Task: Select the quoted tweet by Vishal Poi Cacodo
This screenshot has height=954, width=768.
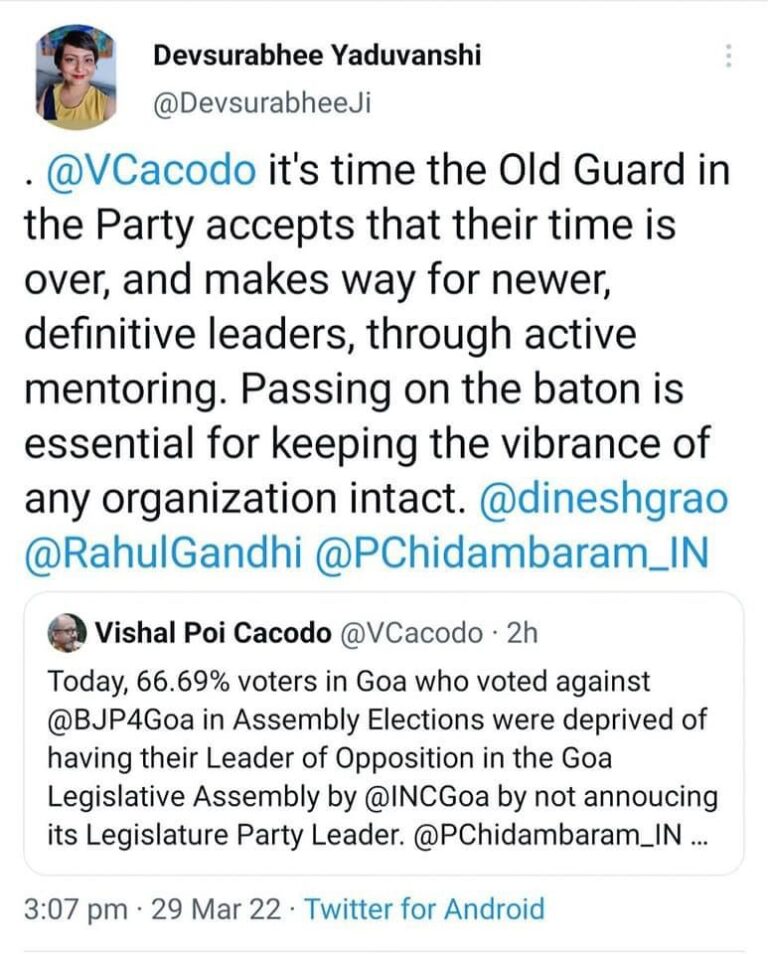Action: click(x=384, y=730)
